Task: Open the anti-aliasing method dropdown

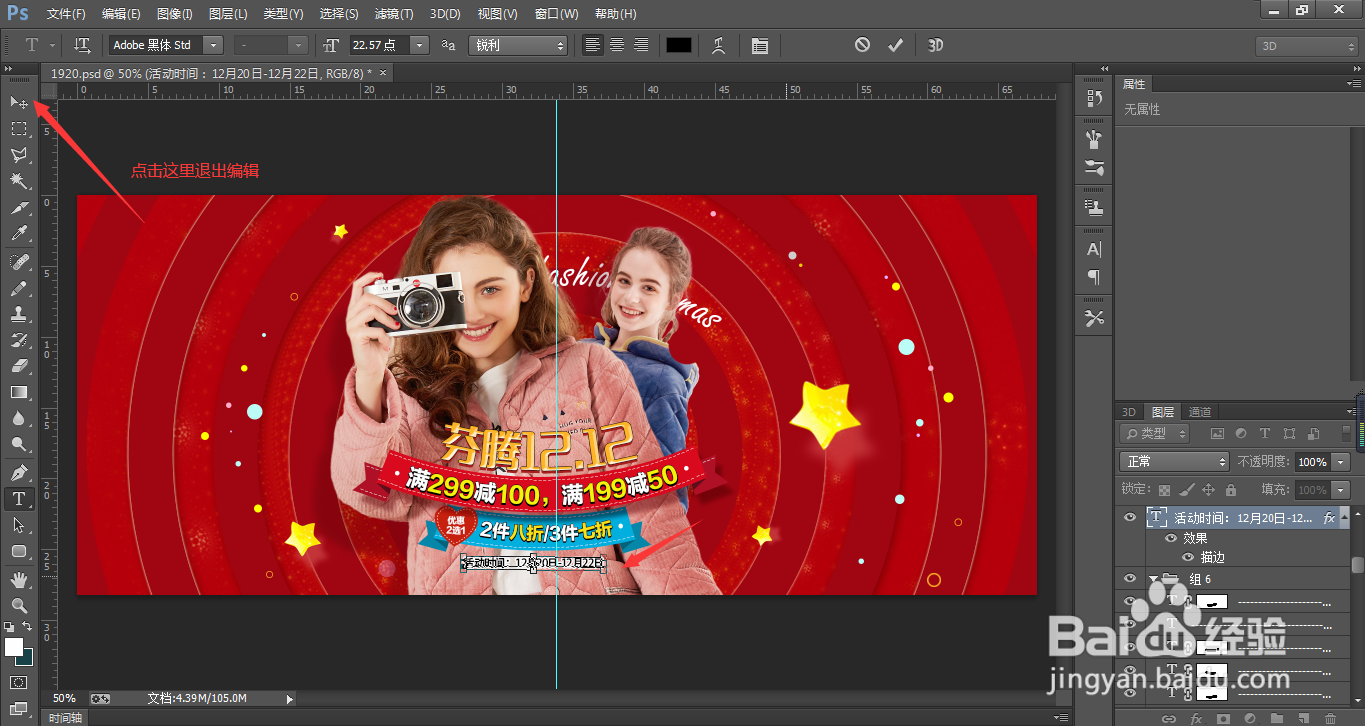Action: click(x=518, y=45)
